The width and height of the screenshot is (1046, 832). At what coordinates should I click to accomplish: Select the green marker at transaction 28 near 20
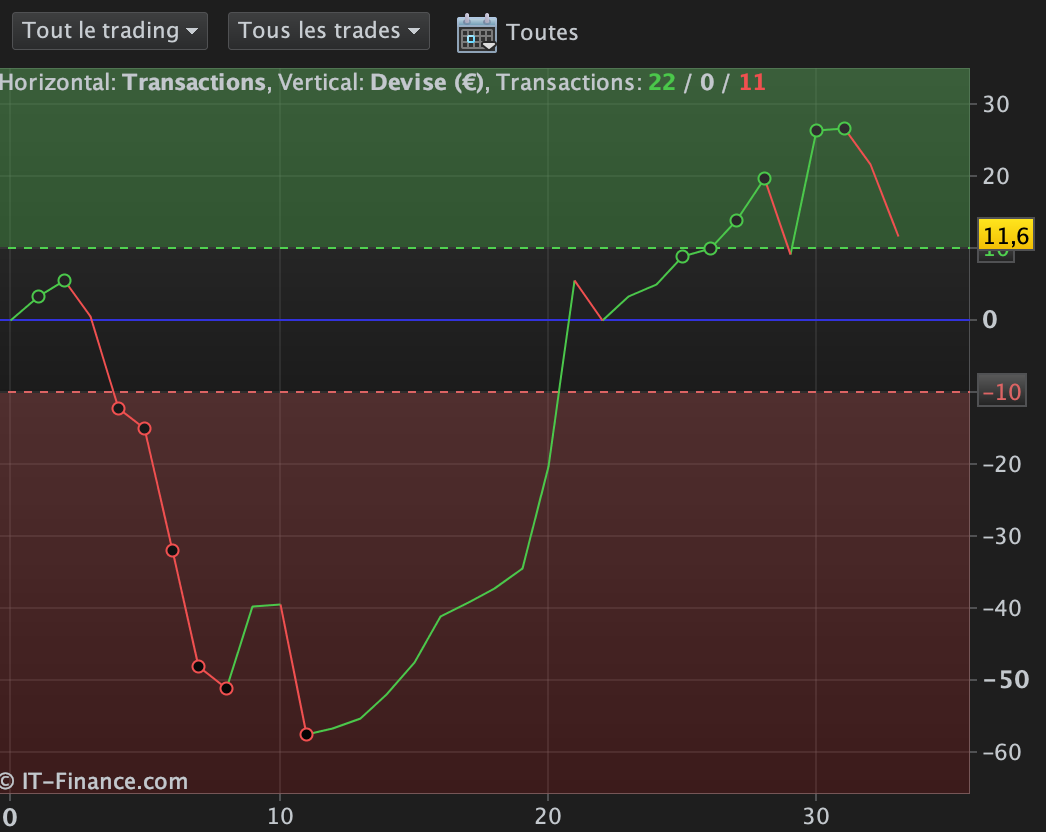(x=764, y=179)
